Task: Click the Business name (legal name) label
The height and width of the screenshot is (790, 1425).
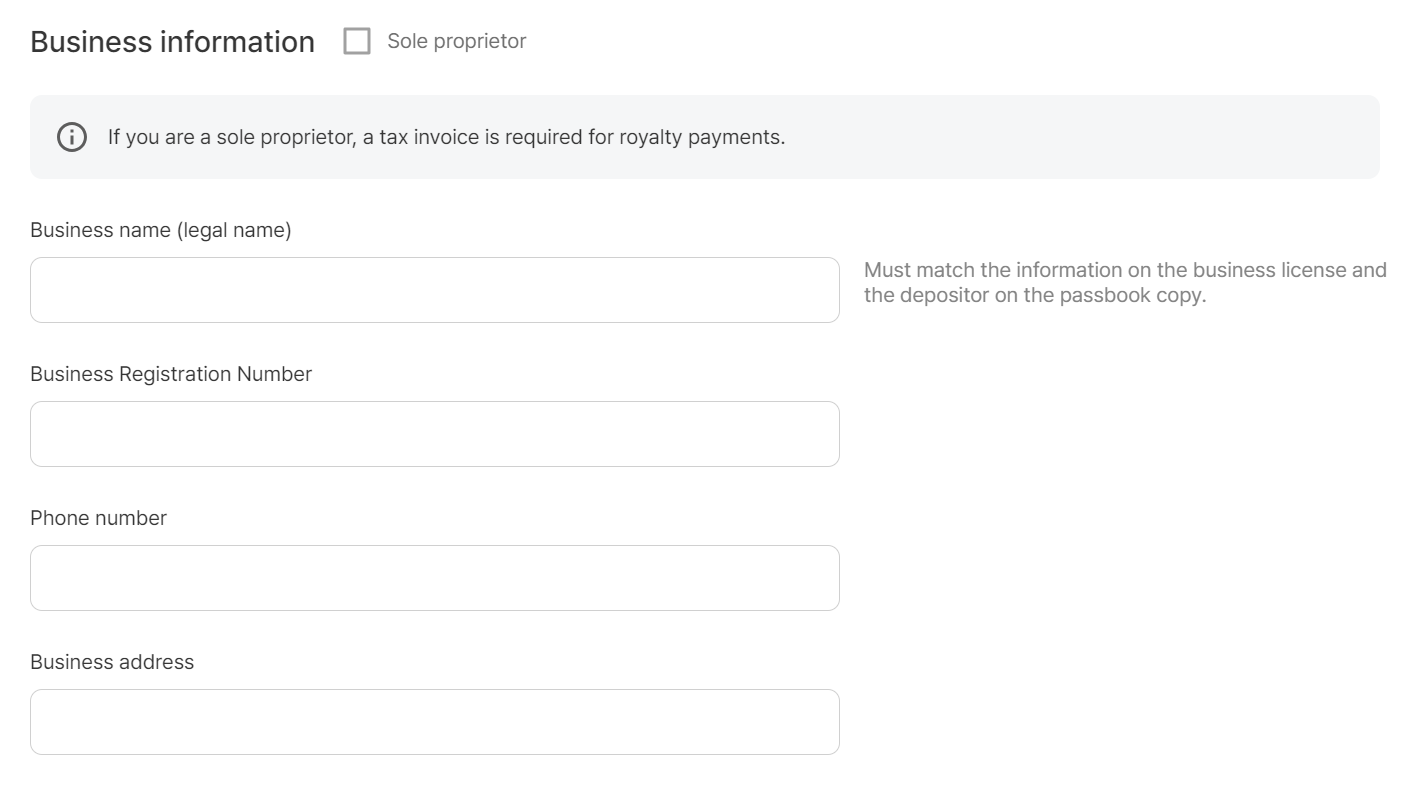Action: click(x=160, y=229)
